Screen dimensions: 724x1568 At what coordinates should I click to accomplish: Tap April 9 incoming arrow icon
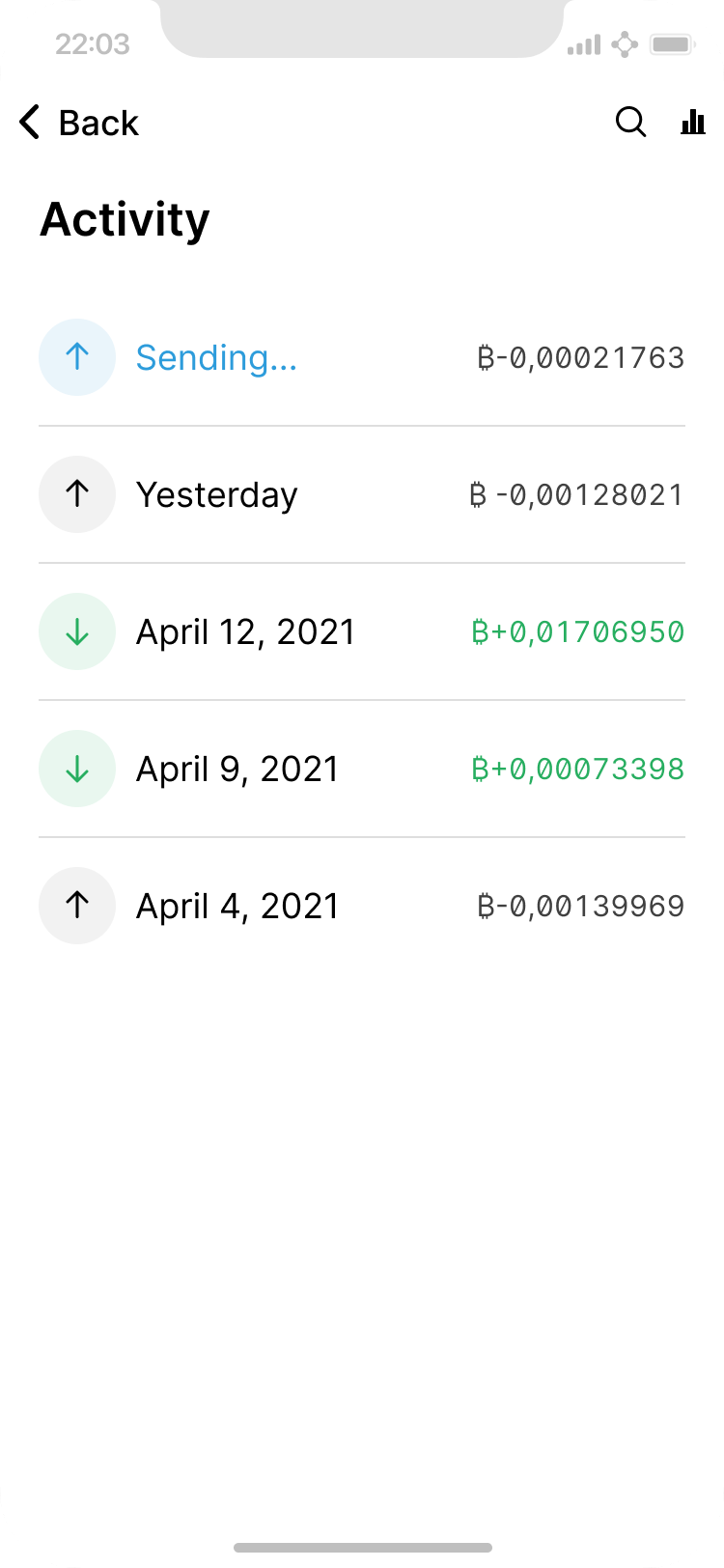[77, 769]
